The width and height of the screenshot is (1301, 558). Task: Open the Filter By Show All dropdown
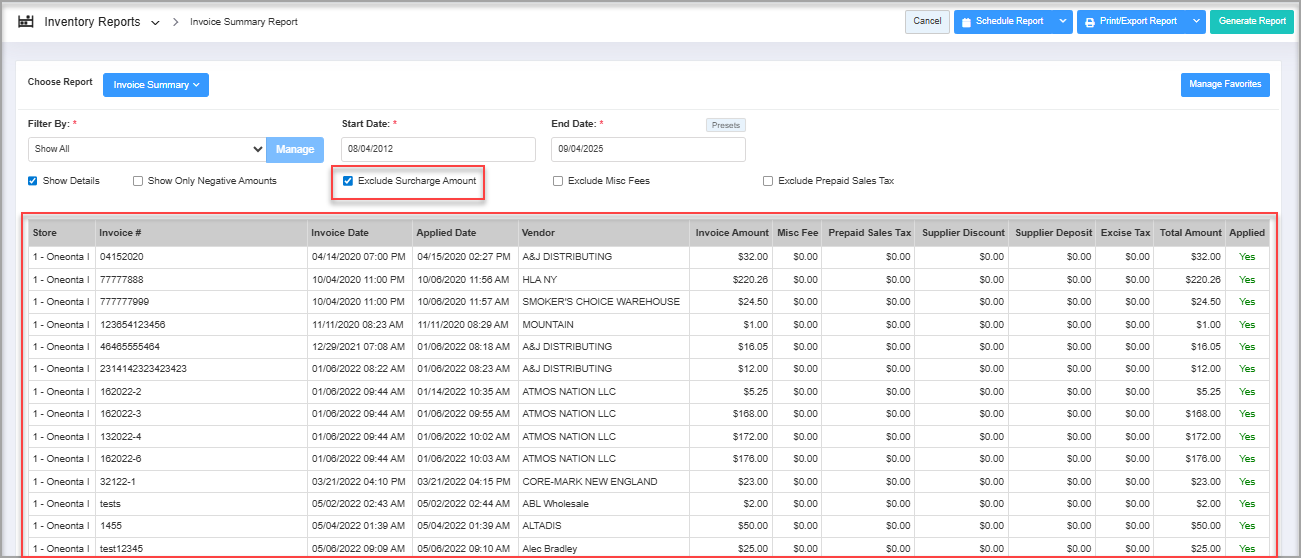(147, 149)
